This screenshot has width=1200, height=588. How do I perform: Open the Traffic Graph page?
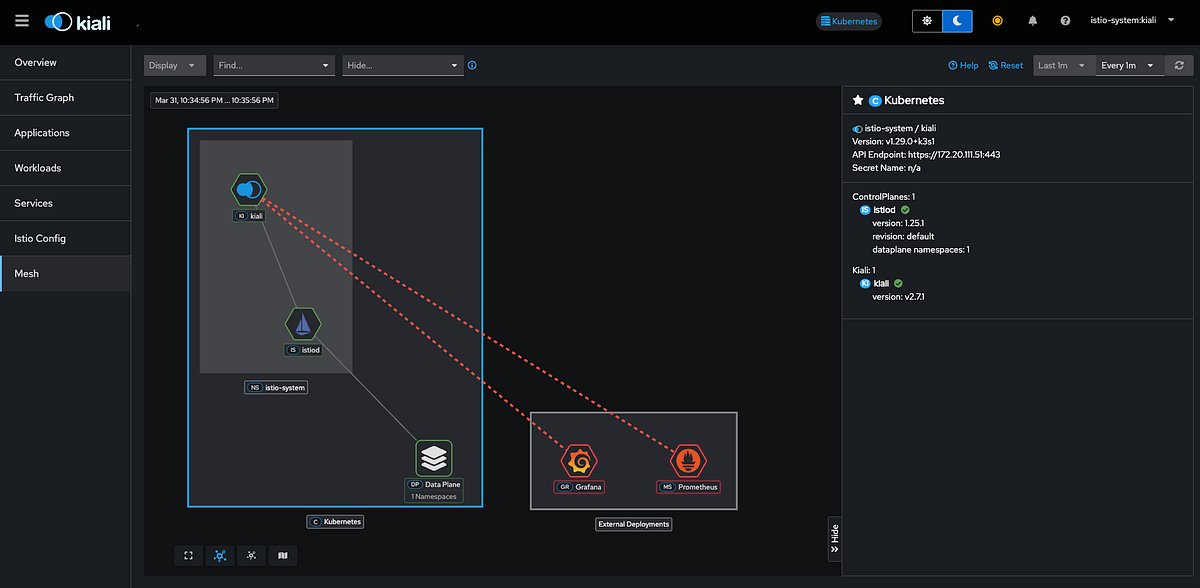point(65,98)
